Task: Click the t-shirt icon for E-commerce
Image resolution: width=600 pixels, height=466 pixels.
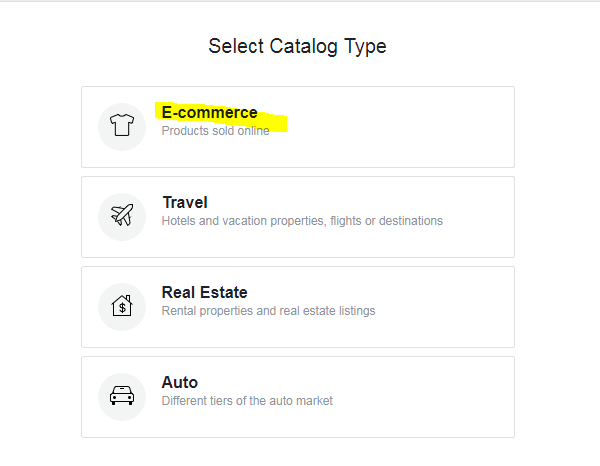Action: click(x=122, y=125)
